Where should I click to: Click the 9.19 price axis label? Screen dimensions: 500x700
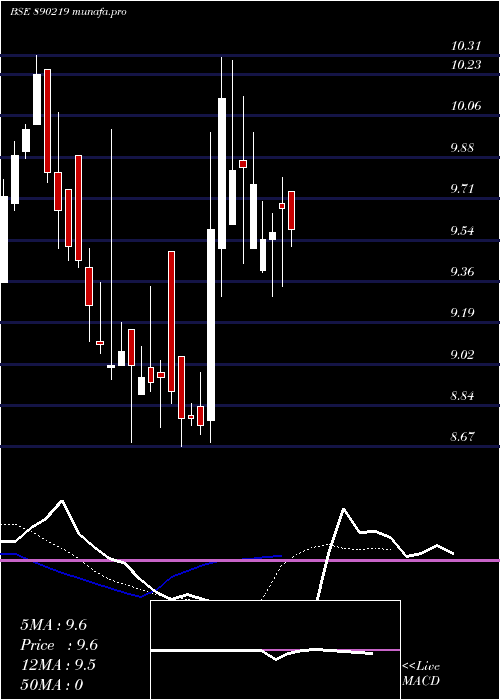coord(462,313)
